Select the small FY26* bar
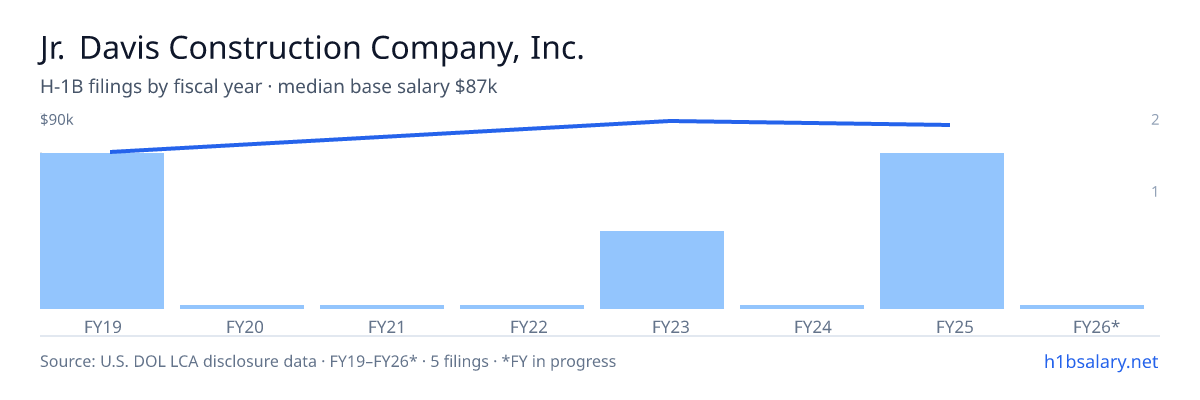This screenshot has height=400, width=1200. [1082, 307]
